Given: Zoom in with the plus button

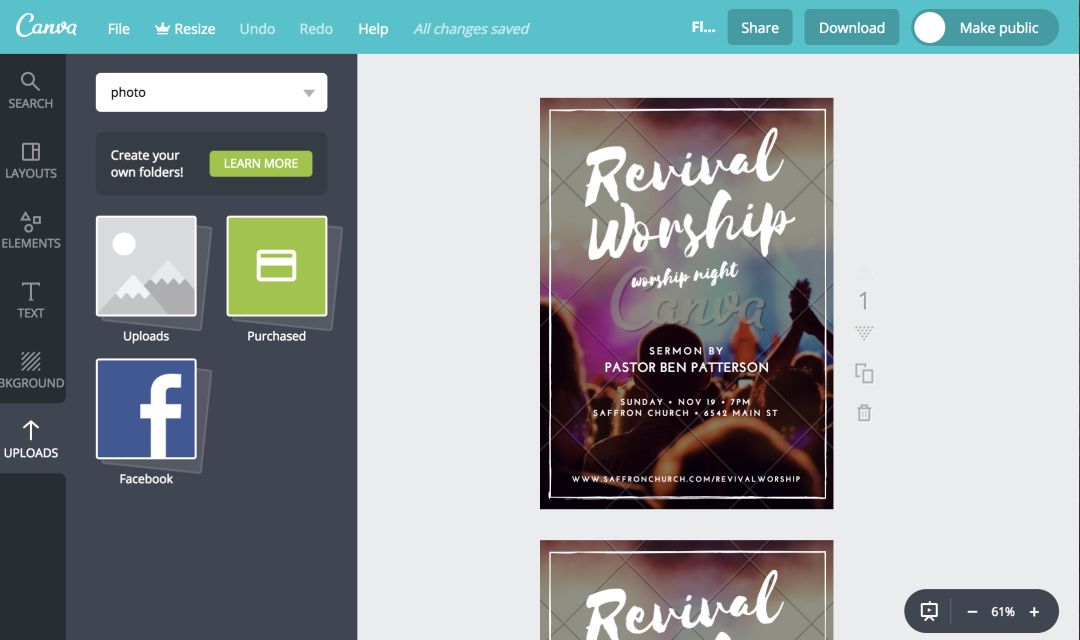Looking at the screenshot, I should coord(1034,612).
